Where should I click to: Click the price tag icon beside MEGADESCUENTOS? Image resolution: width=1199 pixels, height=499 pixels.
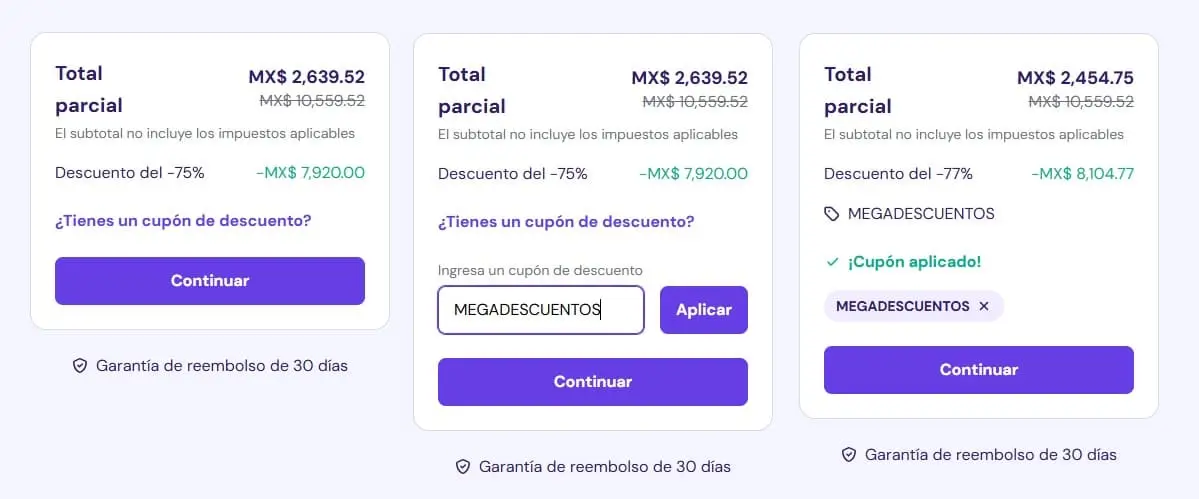pyautogui.click(x=832, y=214)
